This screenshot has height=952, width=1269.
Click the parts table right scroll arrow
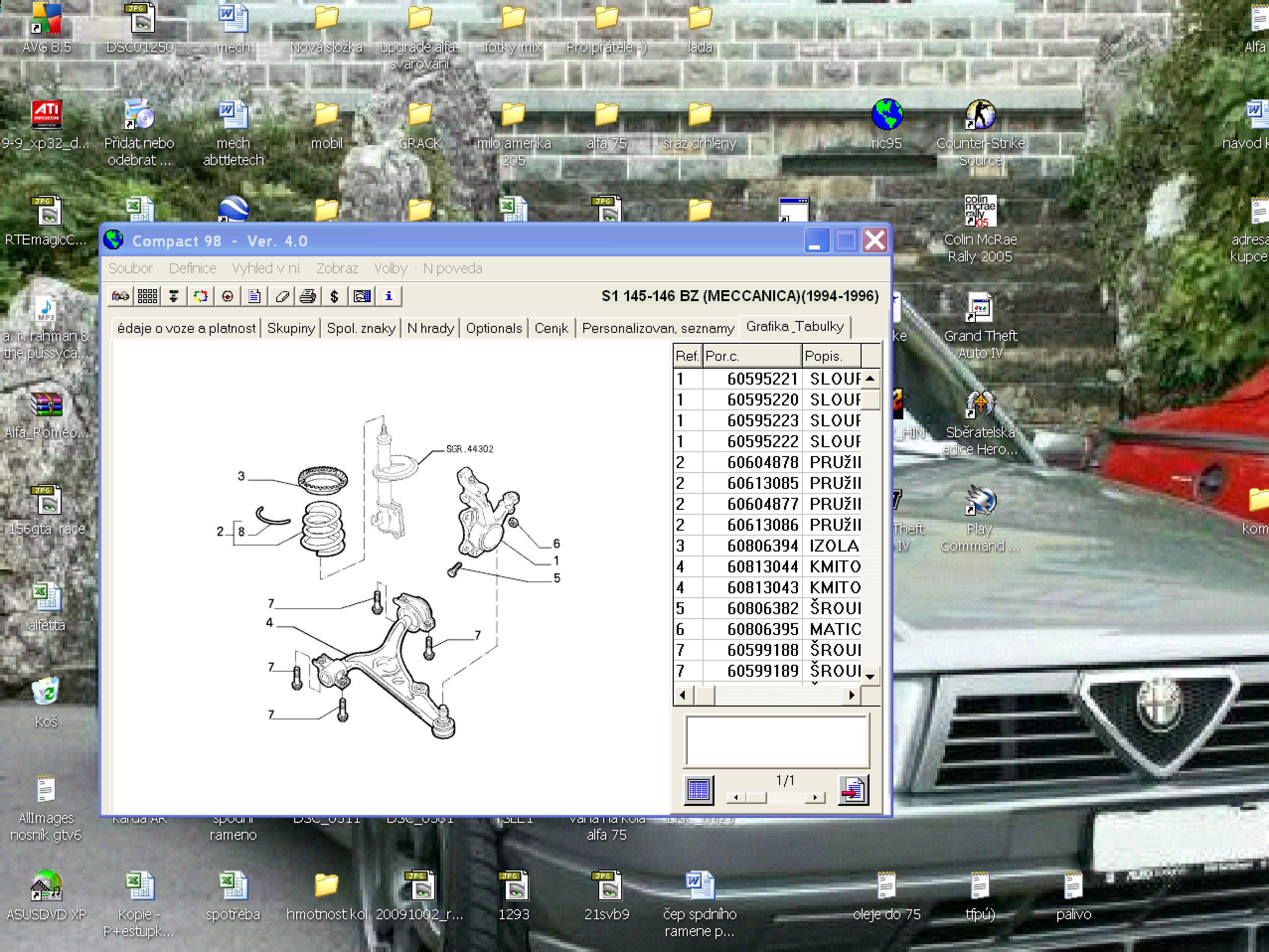point(852,695)
